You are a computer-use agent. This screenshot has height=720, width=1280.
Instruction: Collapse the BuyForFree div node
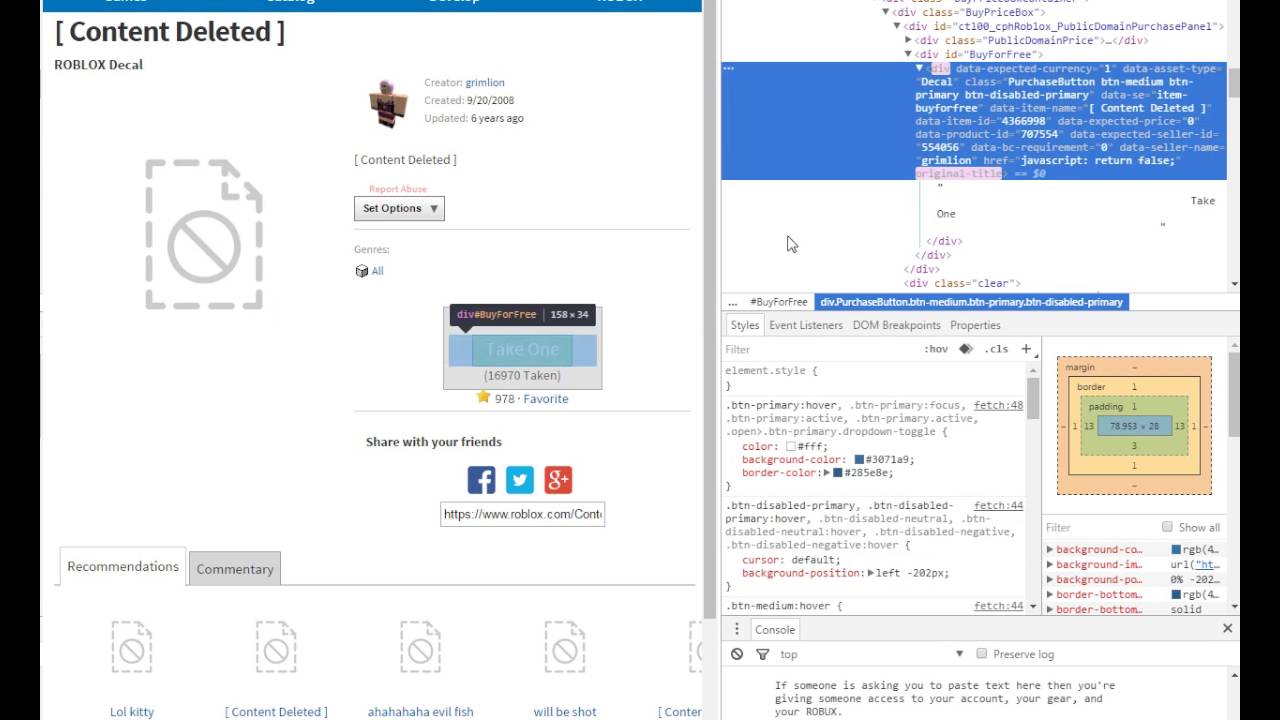[x=909, y=54]
